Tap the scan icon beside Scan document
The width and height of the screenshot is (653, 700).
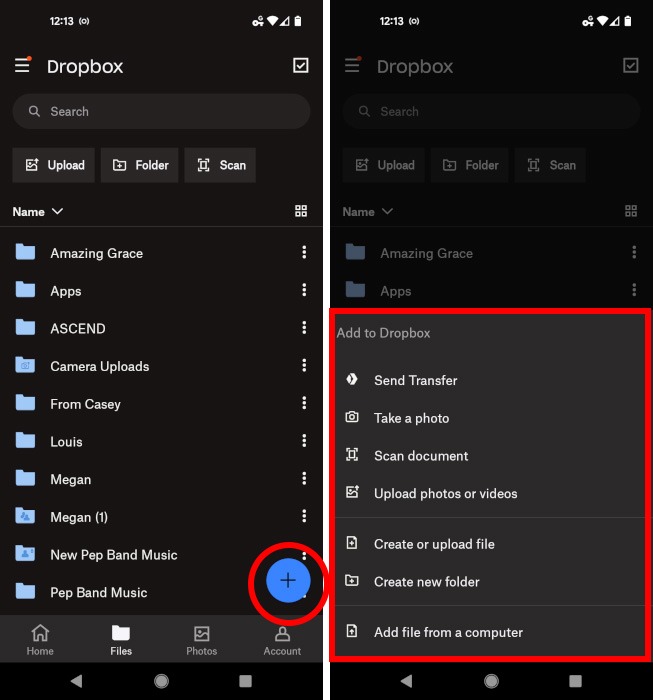pos(352,454)
